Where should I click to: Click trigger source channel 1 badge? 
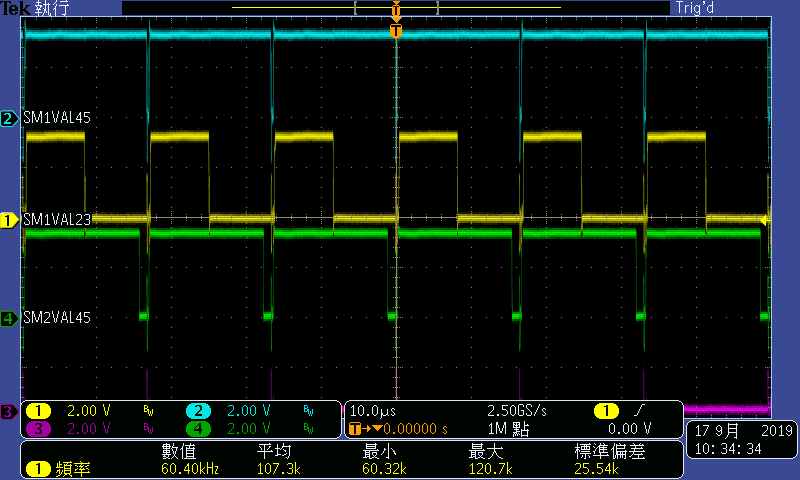click(606, 411)
